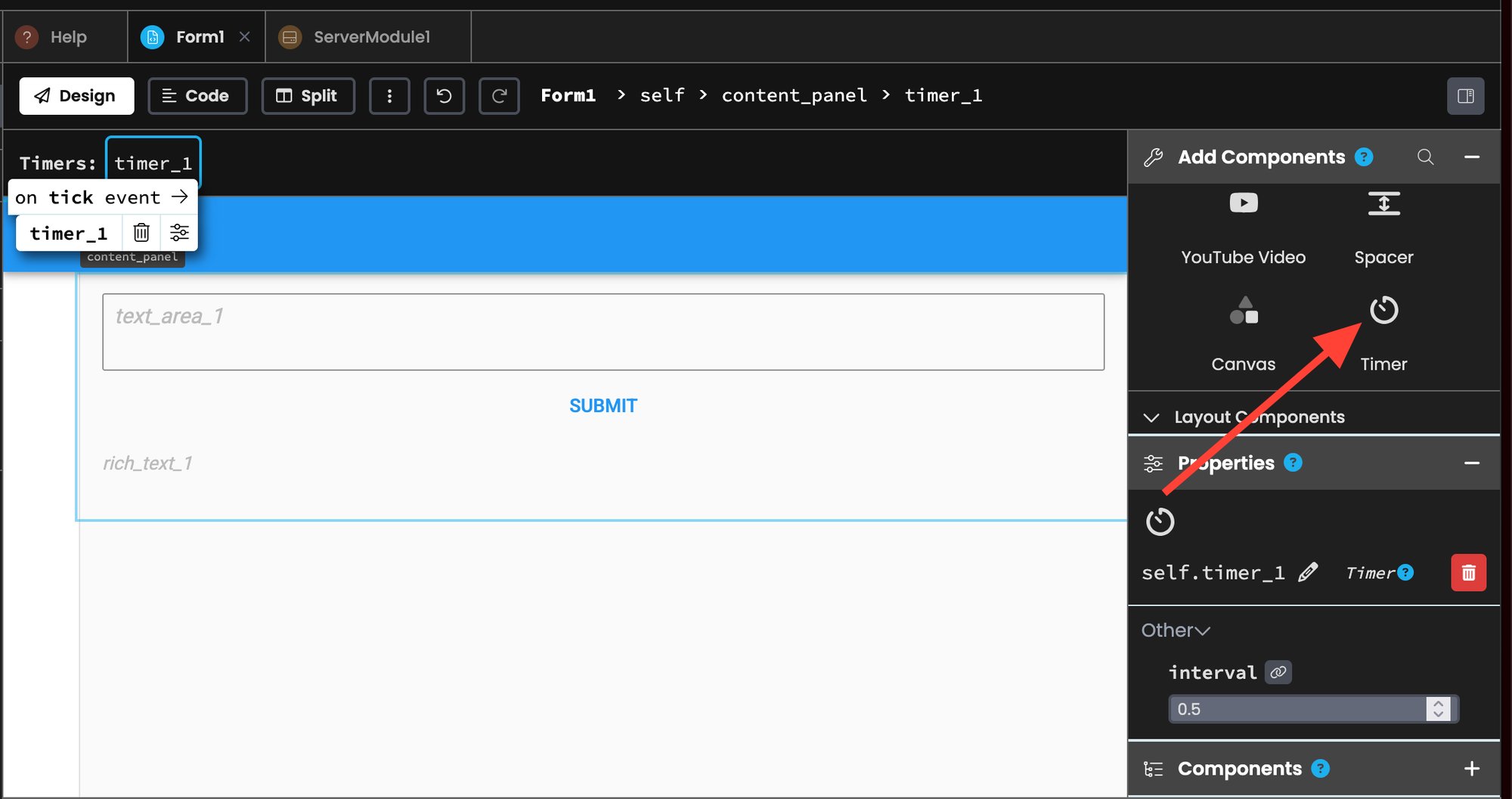Add a Canvas component
This screenshot has height=799, width=1512.
tap(1243, 311)
